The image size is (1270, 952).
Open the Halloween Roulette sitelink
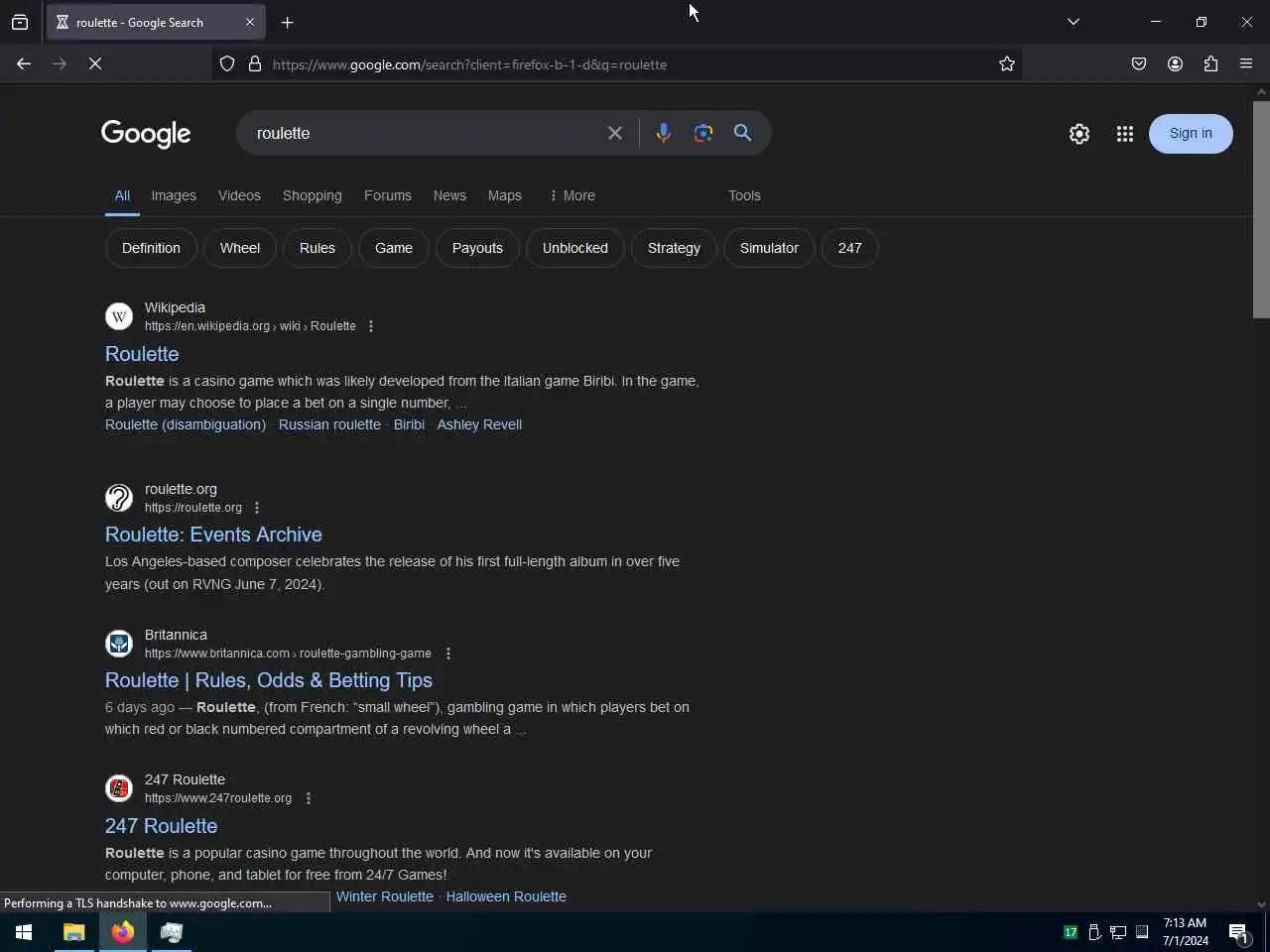(506, 896)
